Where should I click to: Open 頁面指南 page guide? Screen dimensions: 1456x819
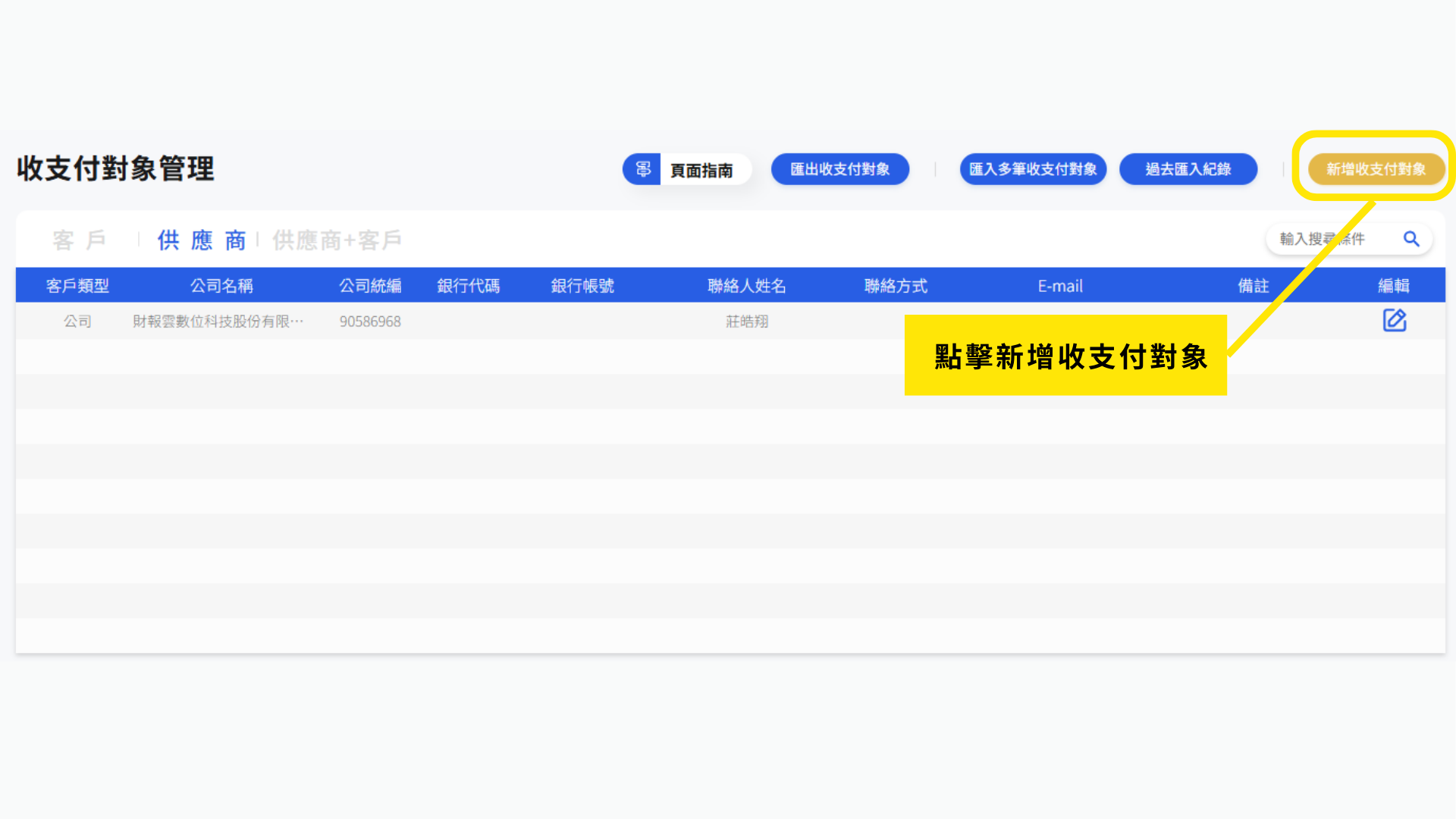(701, 170)
